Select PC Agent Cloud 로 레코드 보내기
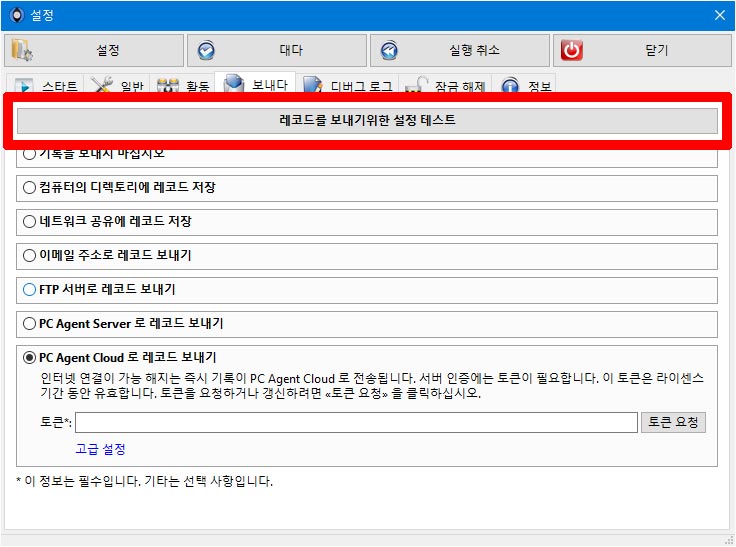The image size is (736, 547). tap(30, 358)
